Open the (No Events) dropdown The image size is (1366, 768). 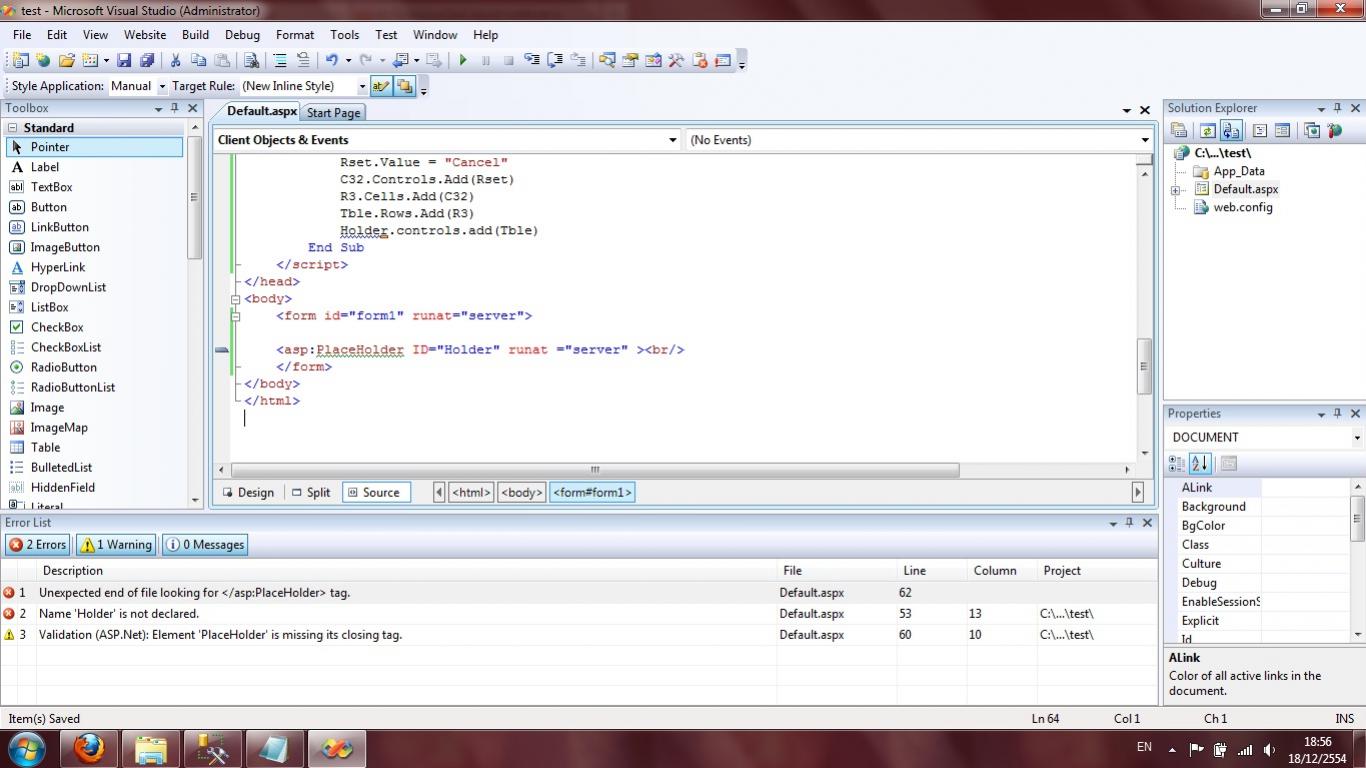click(1145, 140)
